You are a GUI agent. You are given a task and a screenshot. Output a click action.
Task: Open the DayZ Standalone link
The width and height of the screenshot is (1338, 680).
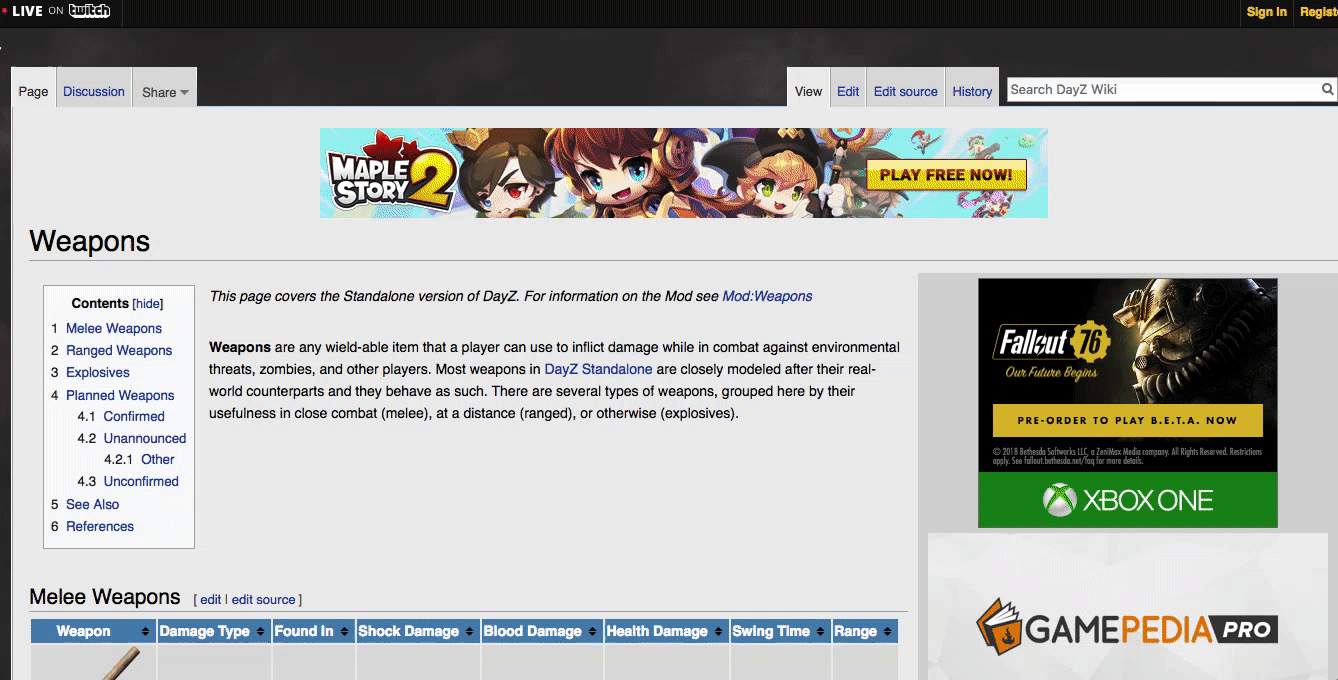click(598, 369)
